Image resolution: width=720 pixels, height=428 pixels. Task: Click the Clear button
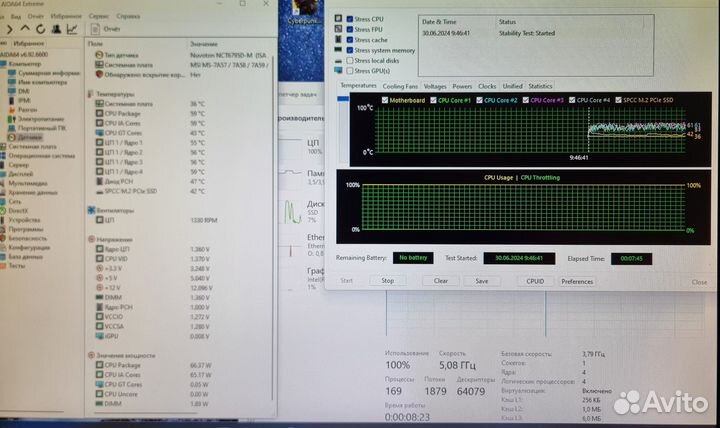[x=441, y=281]
